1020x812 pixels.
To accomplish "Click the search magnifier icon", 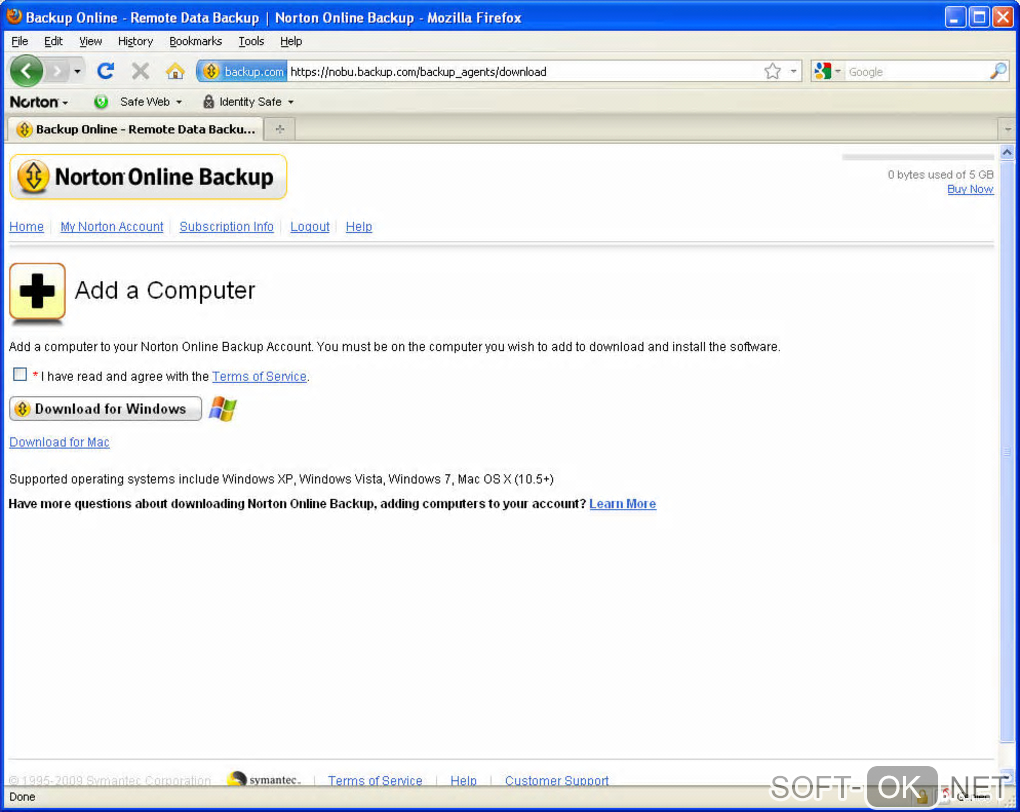I will pyautogui.click(x=998, y=72).
